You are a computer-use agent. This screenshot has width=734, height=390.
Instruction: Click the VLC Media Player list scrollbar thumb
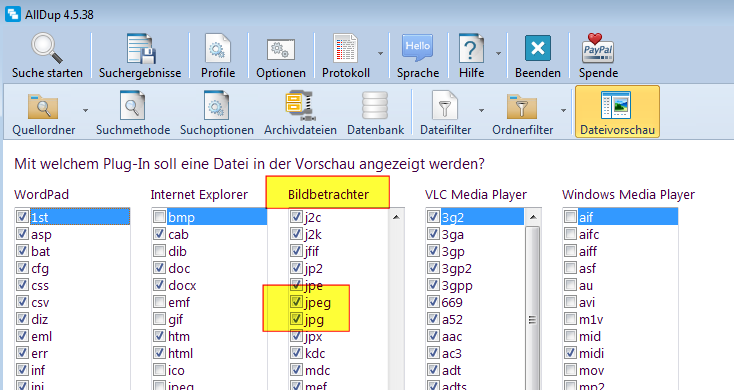tap(532, 319)
